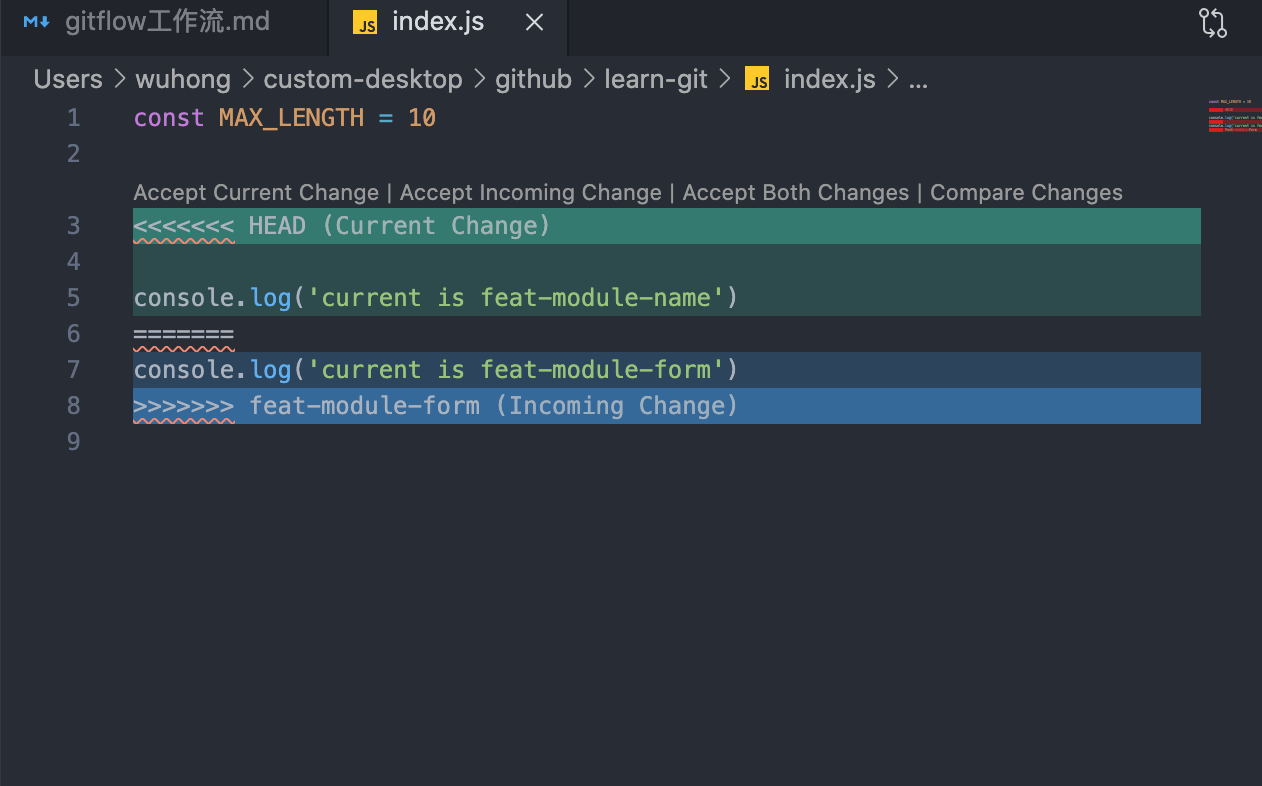
Task: Open the Users breadcrumb segment
Action: (x=68, y=80)
